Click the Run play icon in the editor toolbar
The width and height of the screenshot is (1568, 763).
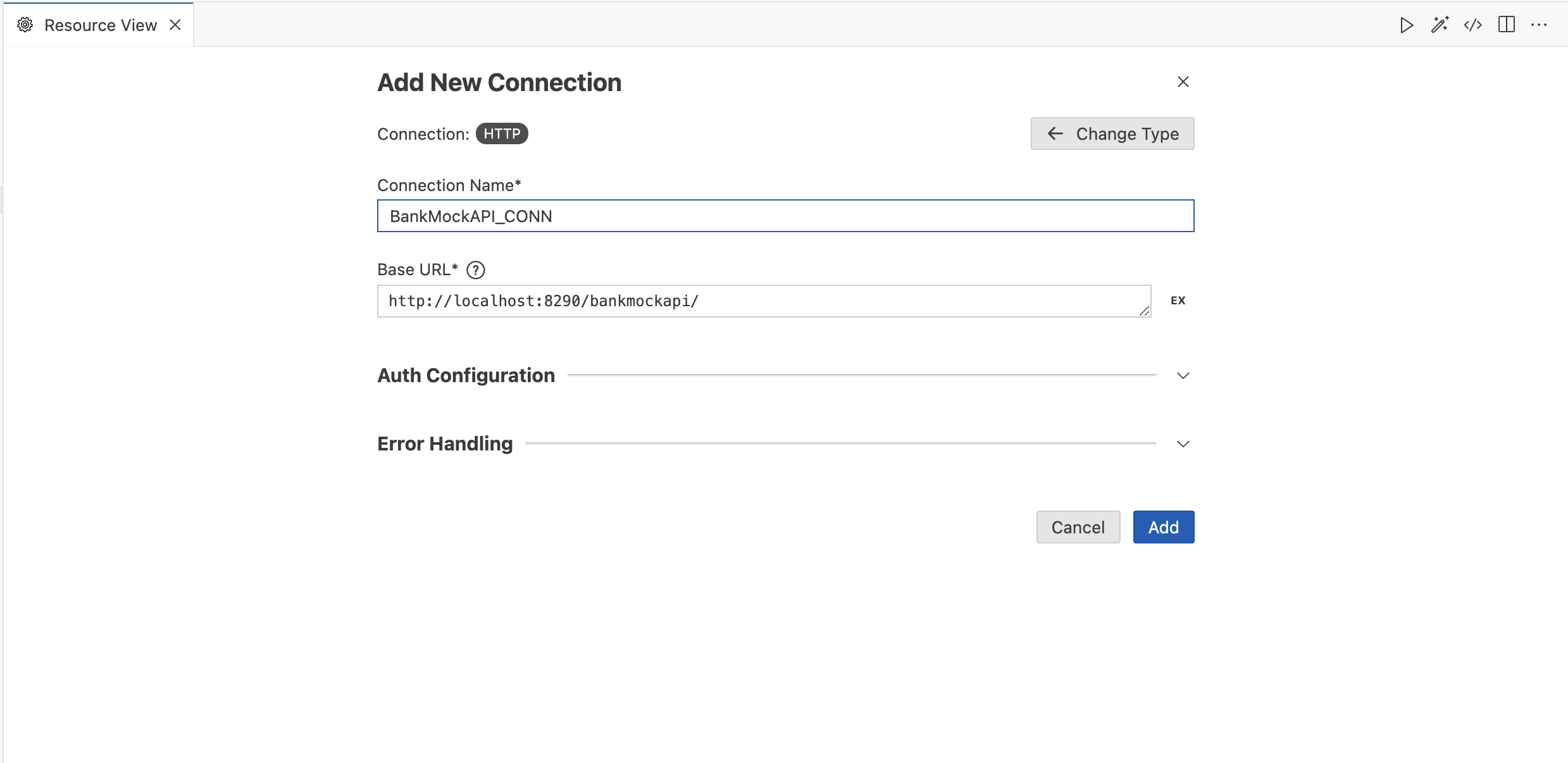point(1407,25)
